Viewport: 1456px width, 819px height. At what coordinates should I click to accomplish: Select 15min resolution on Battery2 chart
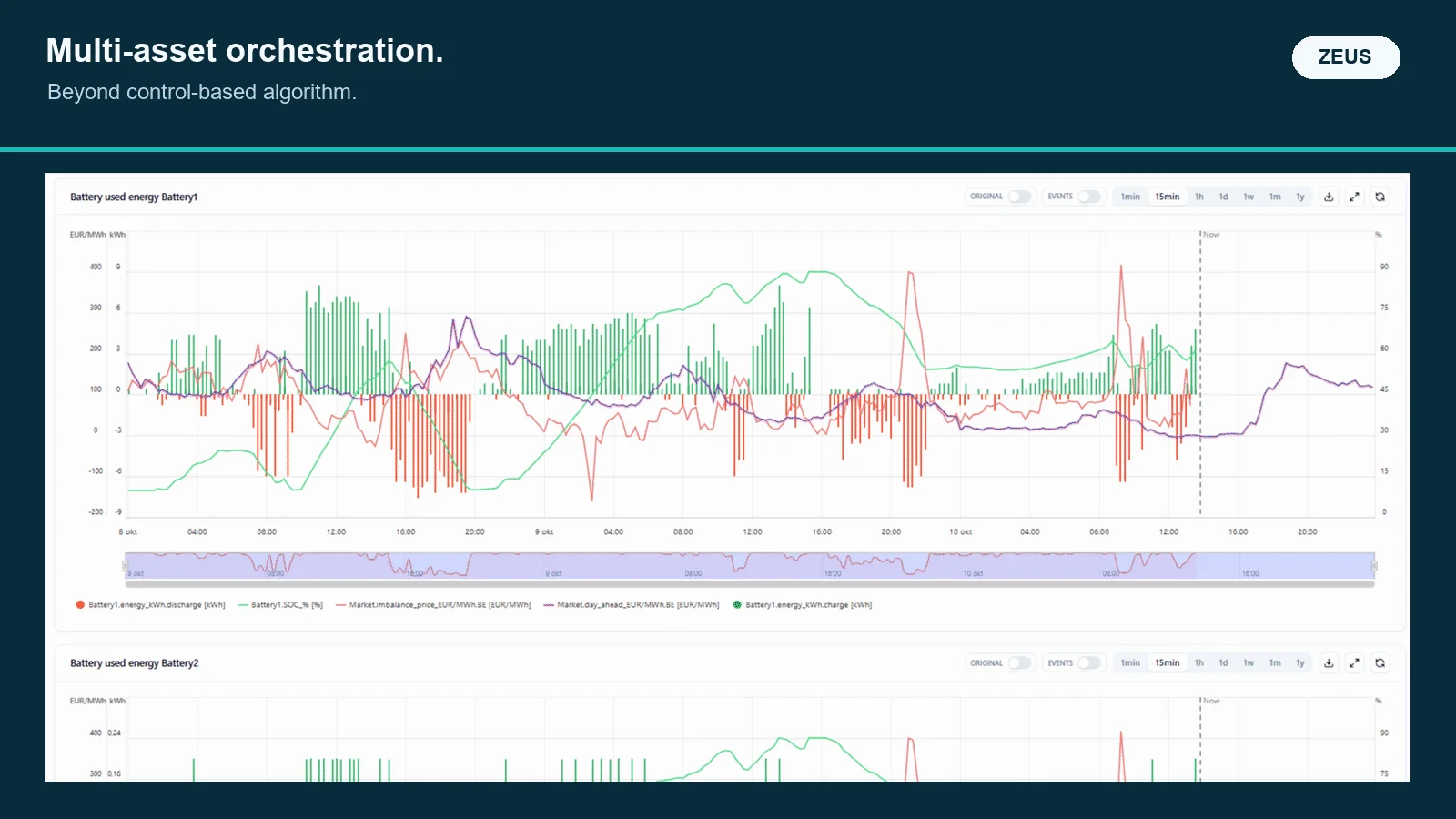(x=1168, y=663)
